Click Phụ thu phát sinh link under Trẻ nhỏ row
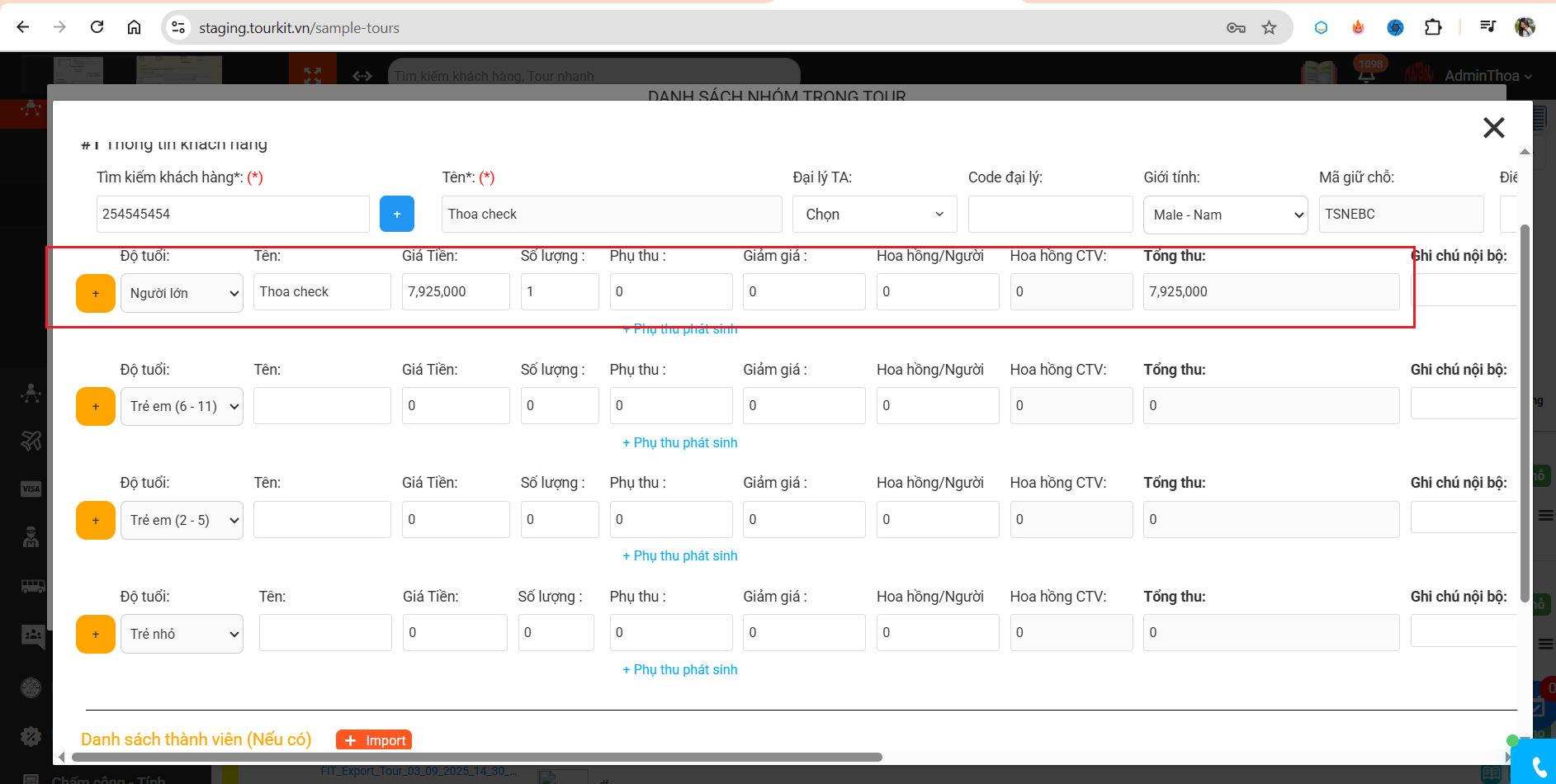Image resolution: width=1556 pixels, height=784 pixels. click(x=679, y=669)
